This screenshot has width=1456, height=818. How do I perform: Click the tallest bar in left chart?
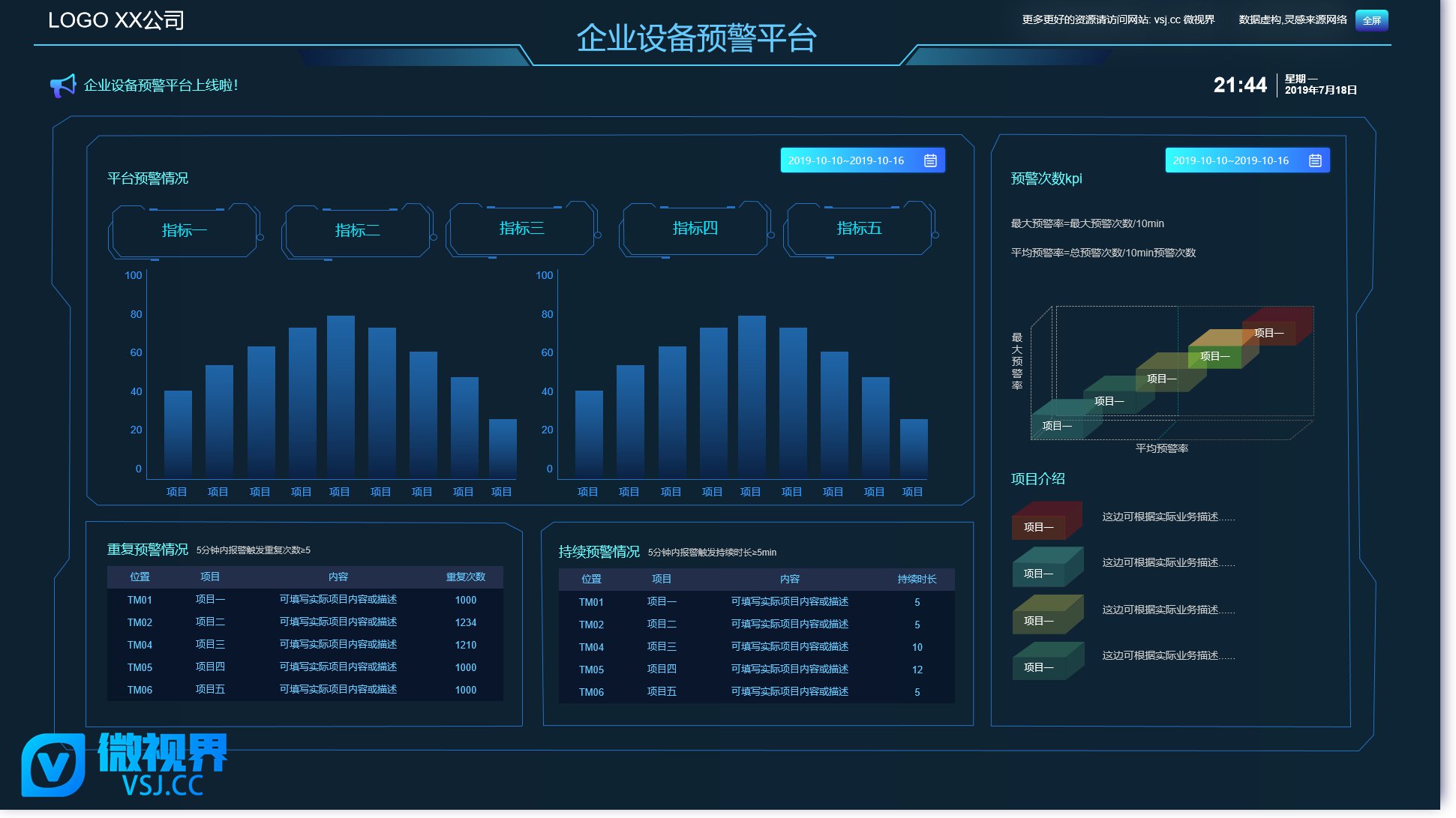341,396
